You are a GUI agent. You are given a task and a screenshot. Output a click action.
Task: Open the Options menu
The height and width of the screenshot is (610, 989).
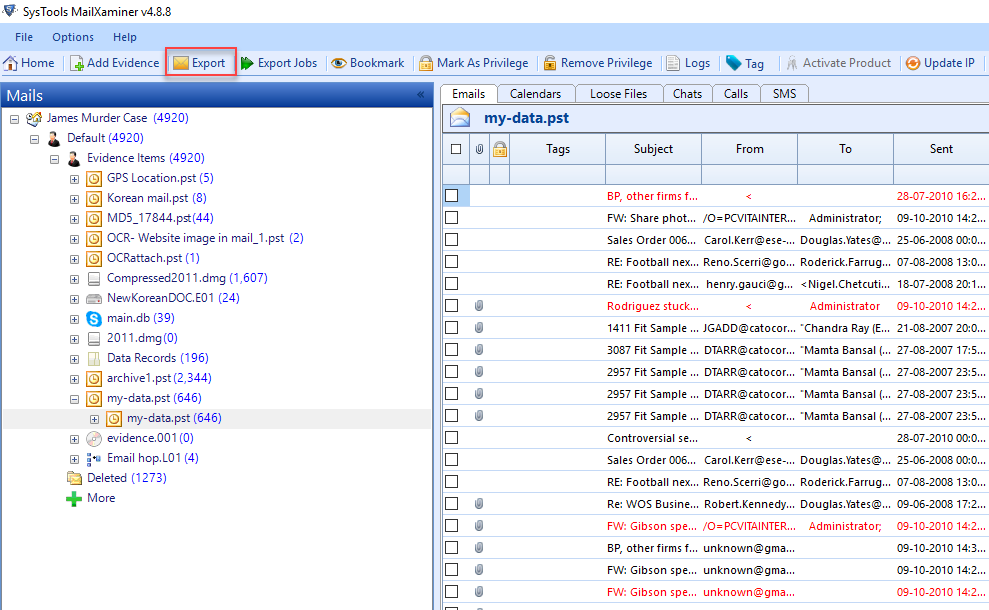coord(73,37)
